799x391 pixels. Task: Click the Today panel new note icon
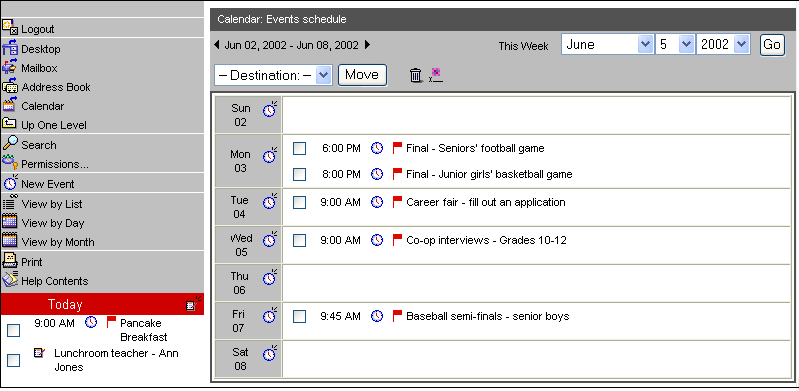point(194,304)
